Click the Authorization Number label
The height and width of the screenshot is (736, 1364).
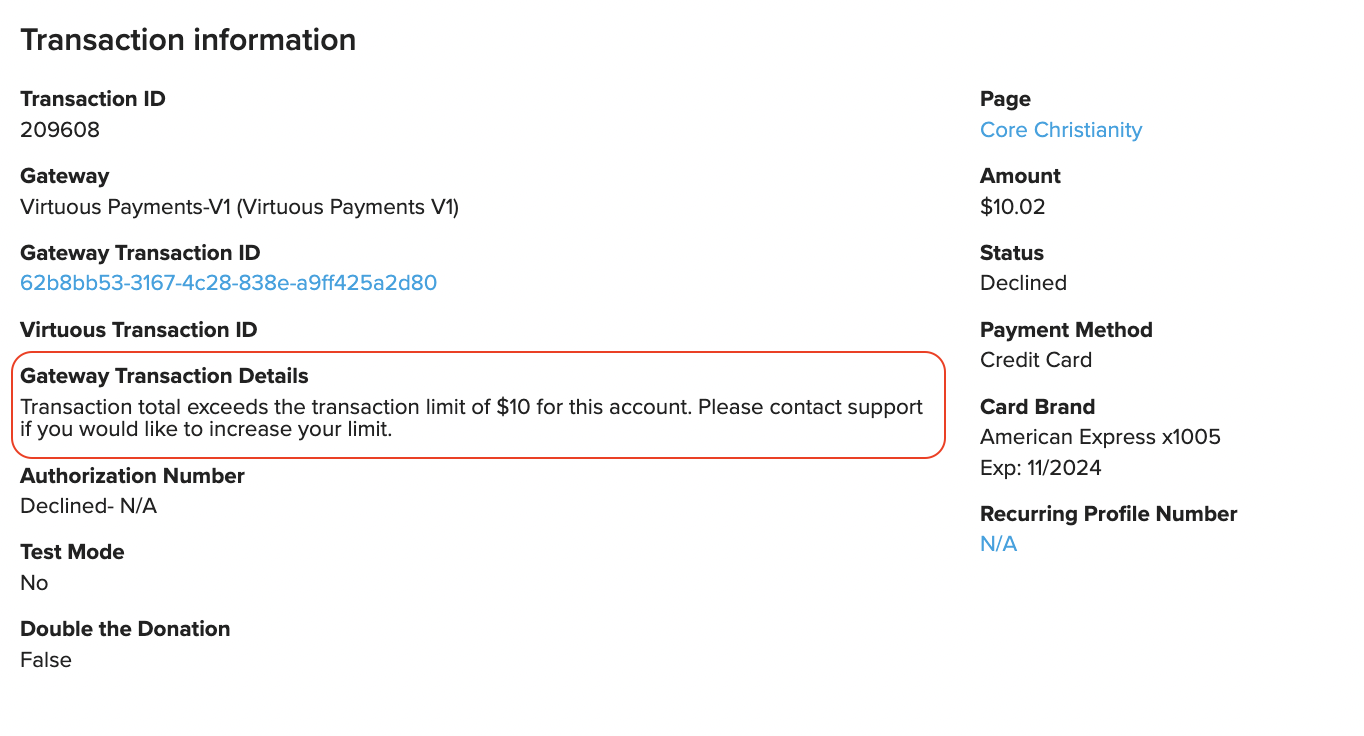(132, 476)
